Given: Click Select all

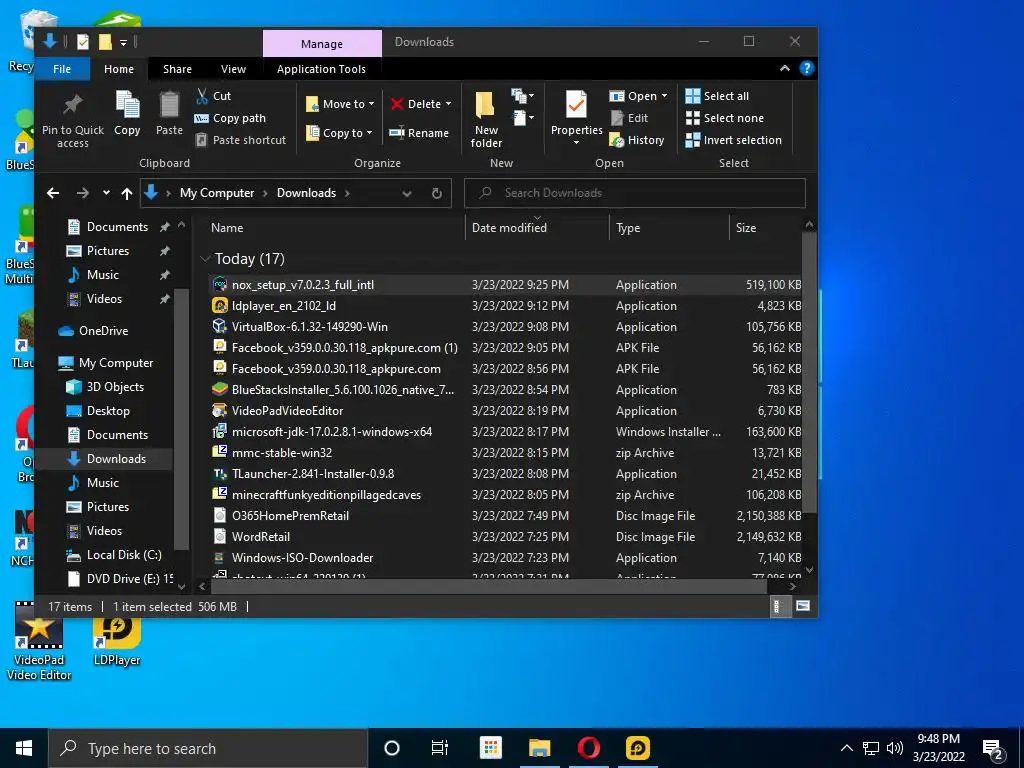Looking at the screenshot, I should (x=717, y=96).
